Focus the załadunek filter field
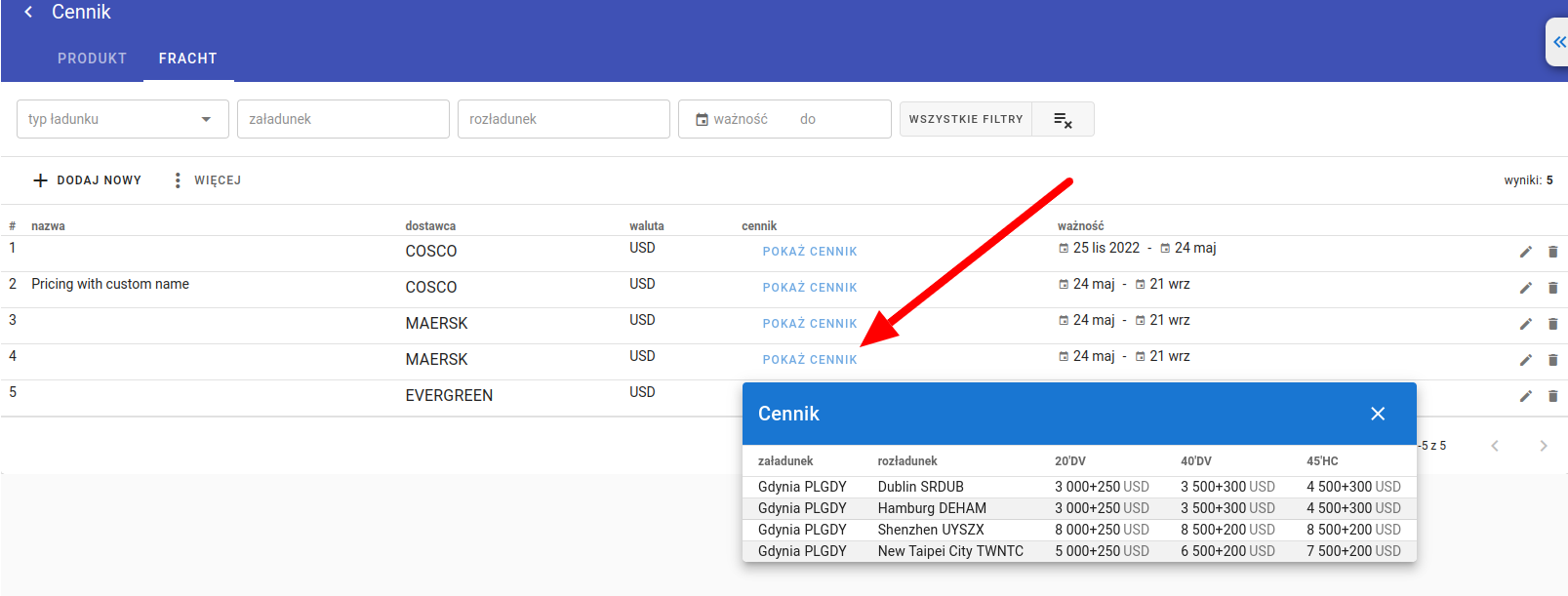The width and height of the screenshot is (1568, 596). (x=343, y=119)
